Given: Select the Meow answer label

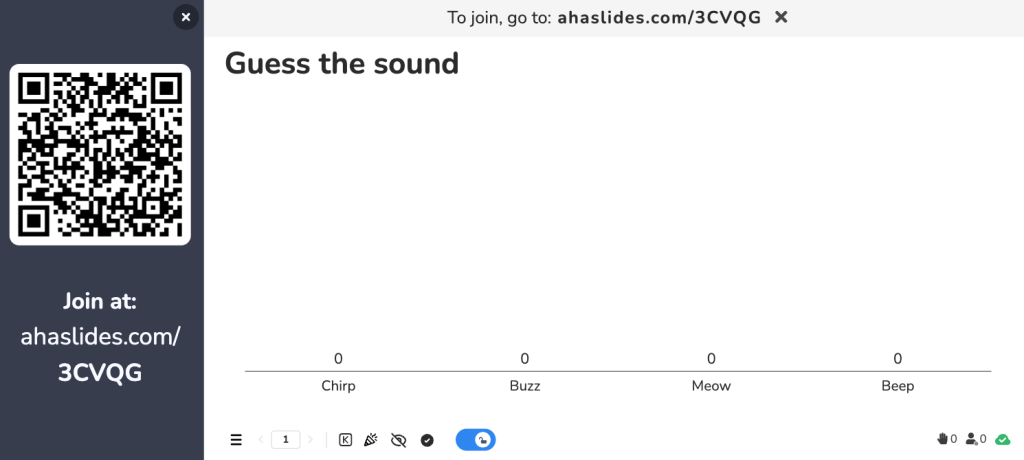Looking at the screenshot, I should pyautogui.click(x=711, y=386).
